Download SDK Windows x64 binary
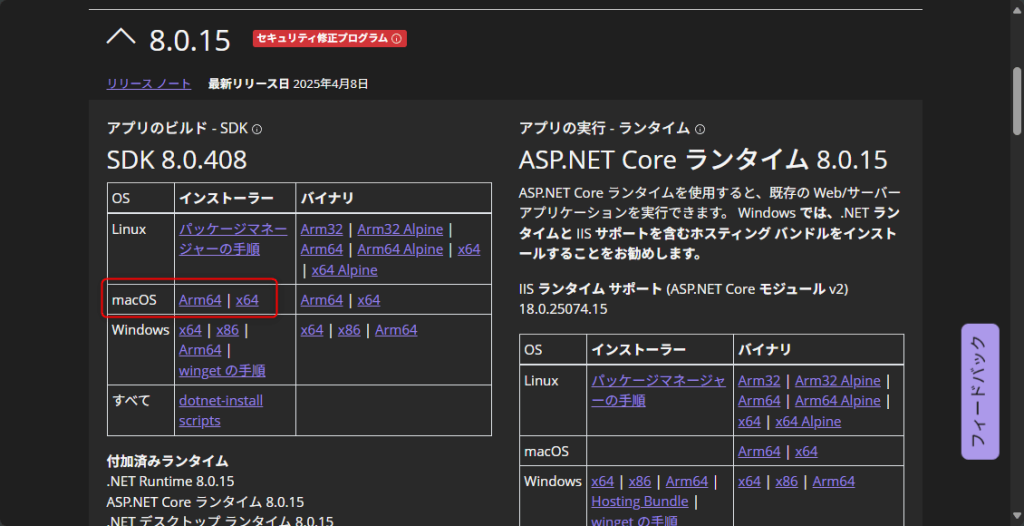This screenshot has width=1024, height=526. coord(312,330)
